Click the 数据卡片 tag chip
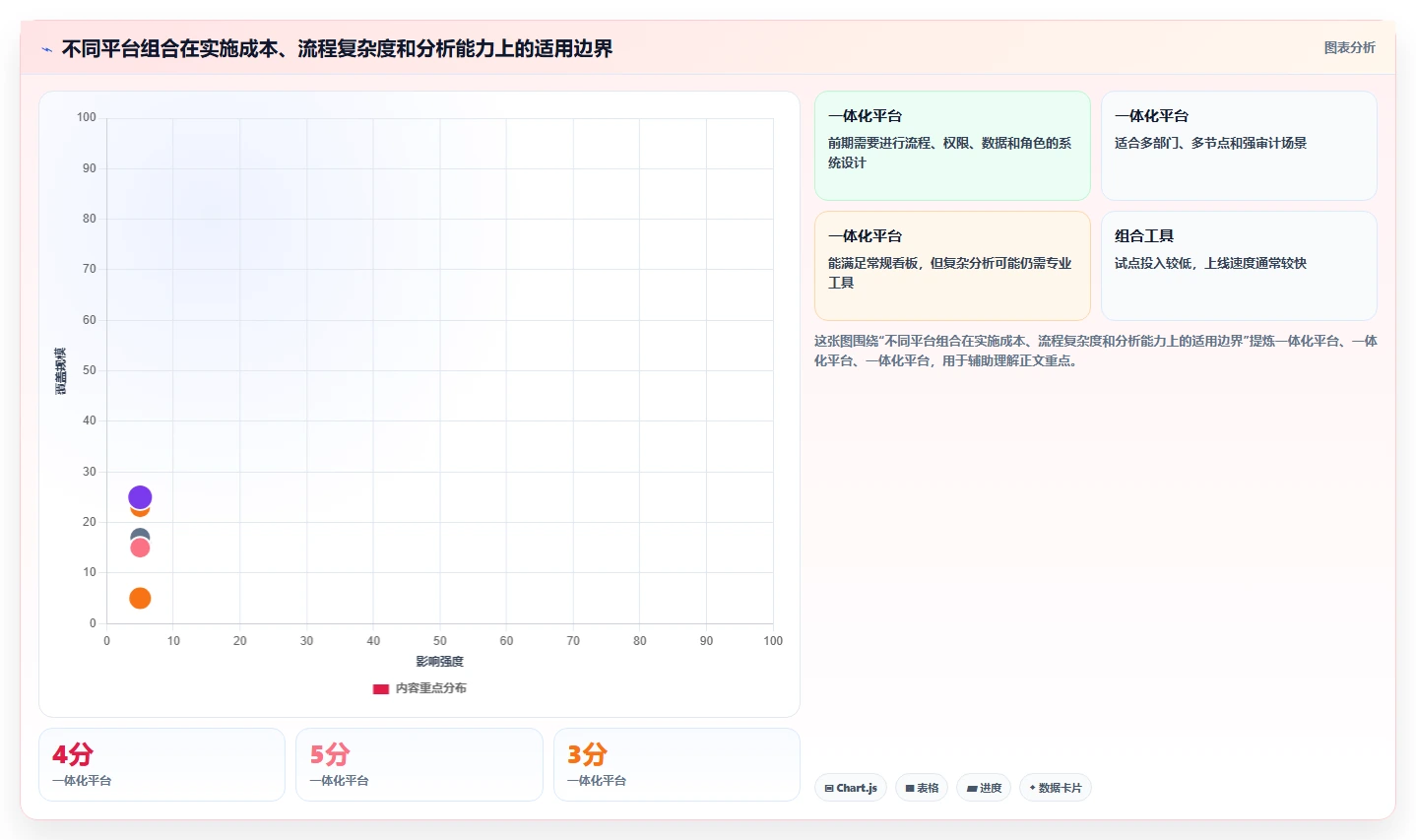 [x=1056, y=788]
